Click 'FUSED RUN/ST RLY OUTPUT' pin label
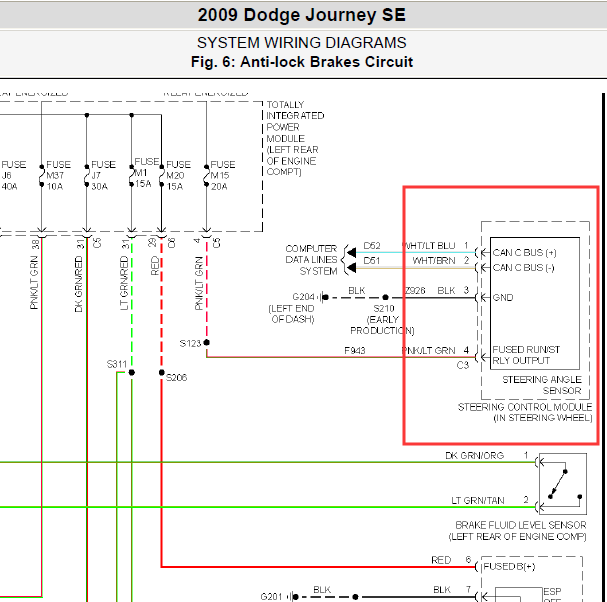Image resolution: width=607 pixels, height=602 pixels. (x=526, y=355)
